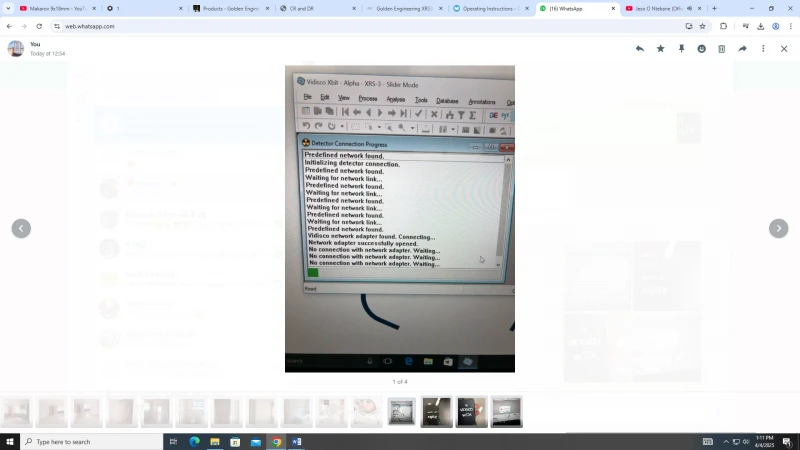Open the Windows notification center
This screenshot has height=450, width=800.
pyautogui.click(x=787, y=442)
